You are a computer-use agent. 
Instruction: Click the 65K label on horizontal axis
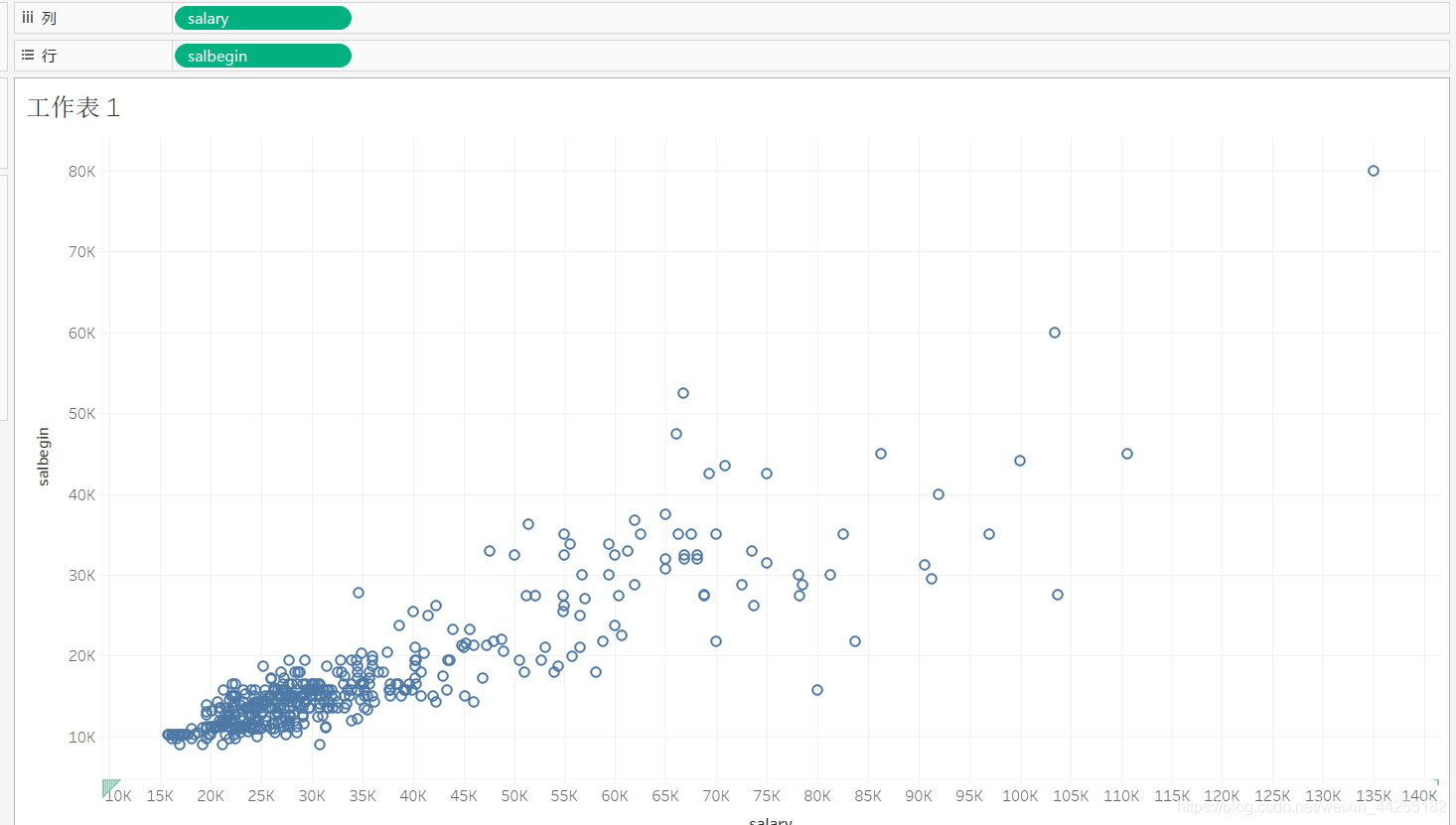[665, 796]
